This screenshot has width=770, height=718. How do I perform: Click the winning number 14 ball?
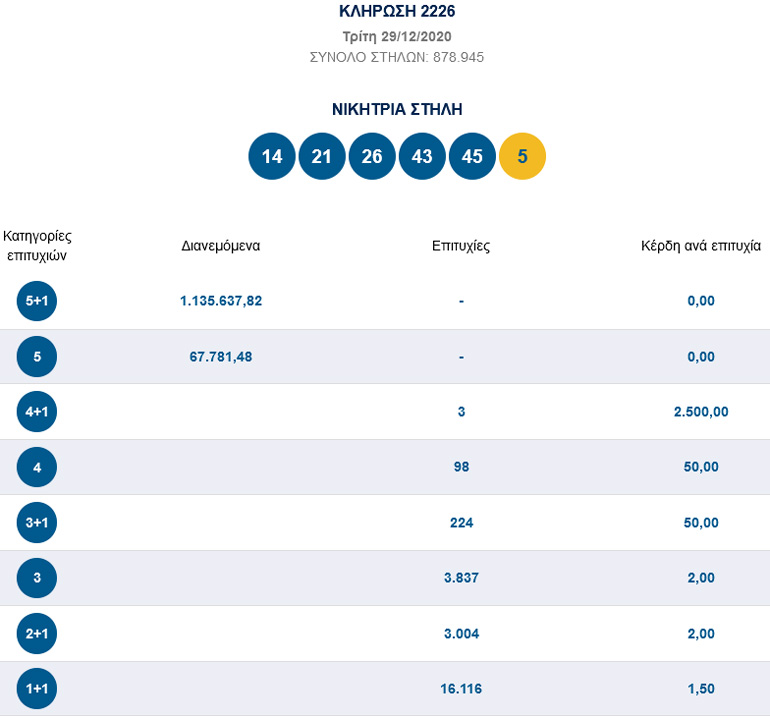272,157
